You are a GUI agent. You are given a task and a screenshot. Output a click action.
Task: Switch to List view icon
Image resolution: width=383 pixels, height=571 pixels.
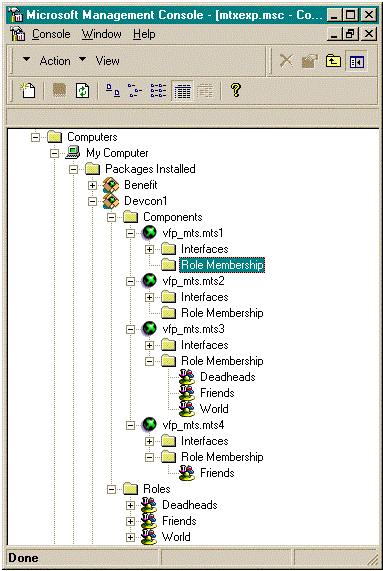coord(158,90)
